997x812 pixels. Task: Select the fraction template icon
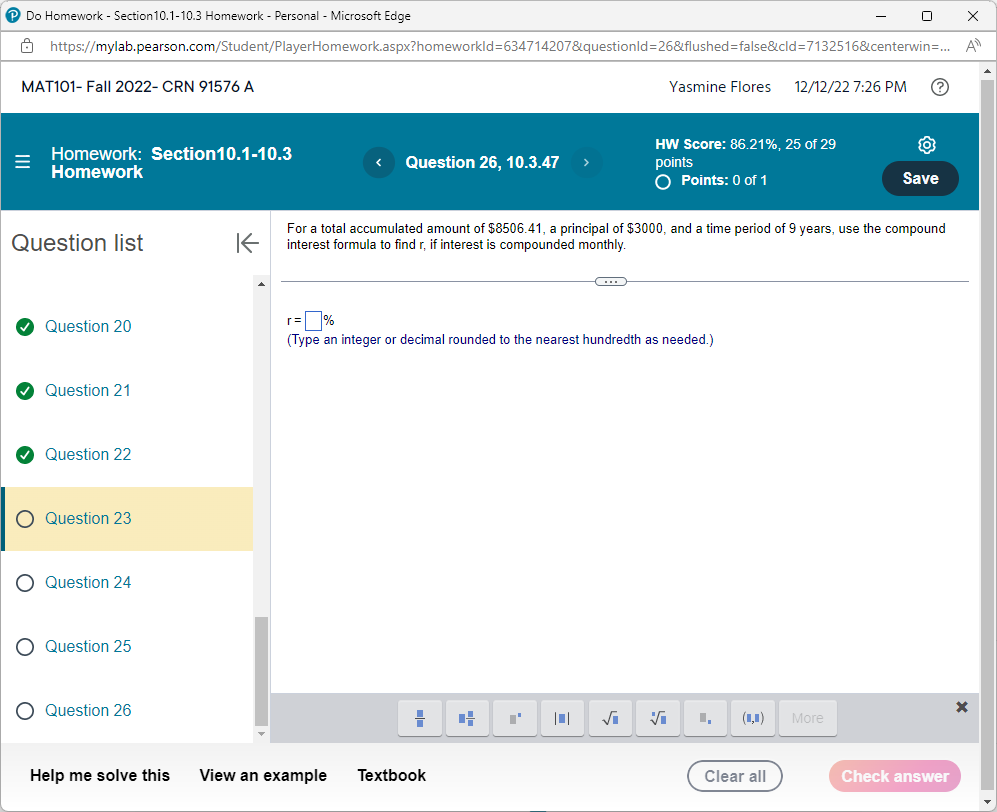[420, 718]
